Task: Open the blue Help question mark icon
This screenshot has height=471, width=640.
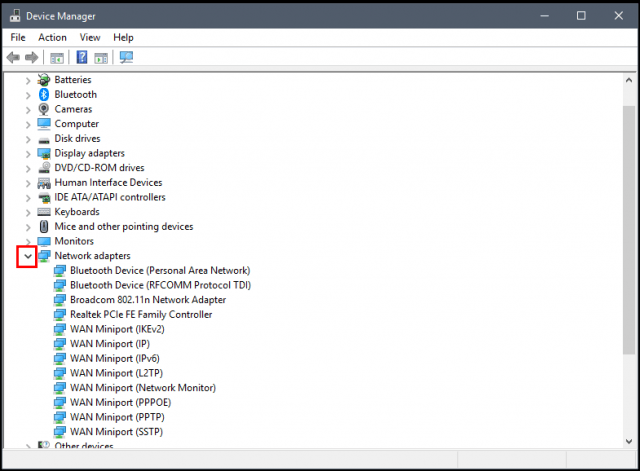Action: [x=82, y=57]
